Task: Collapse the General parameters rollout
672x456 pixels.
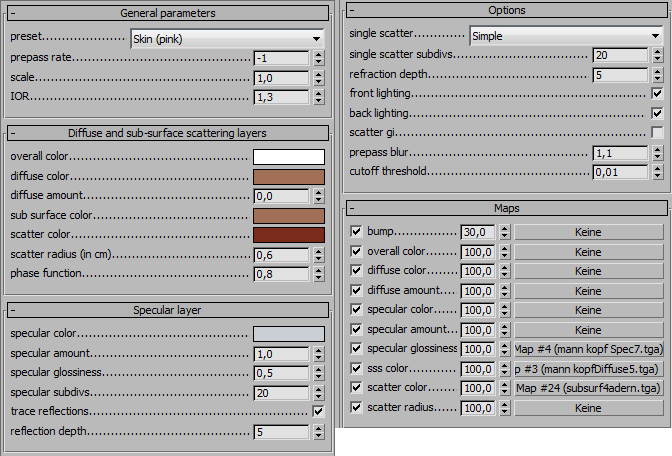Action: pyautogui.click(x=168, y=13)
